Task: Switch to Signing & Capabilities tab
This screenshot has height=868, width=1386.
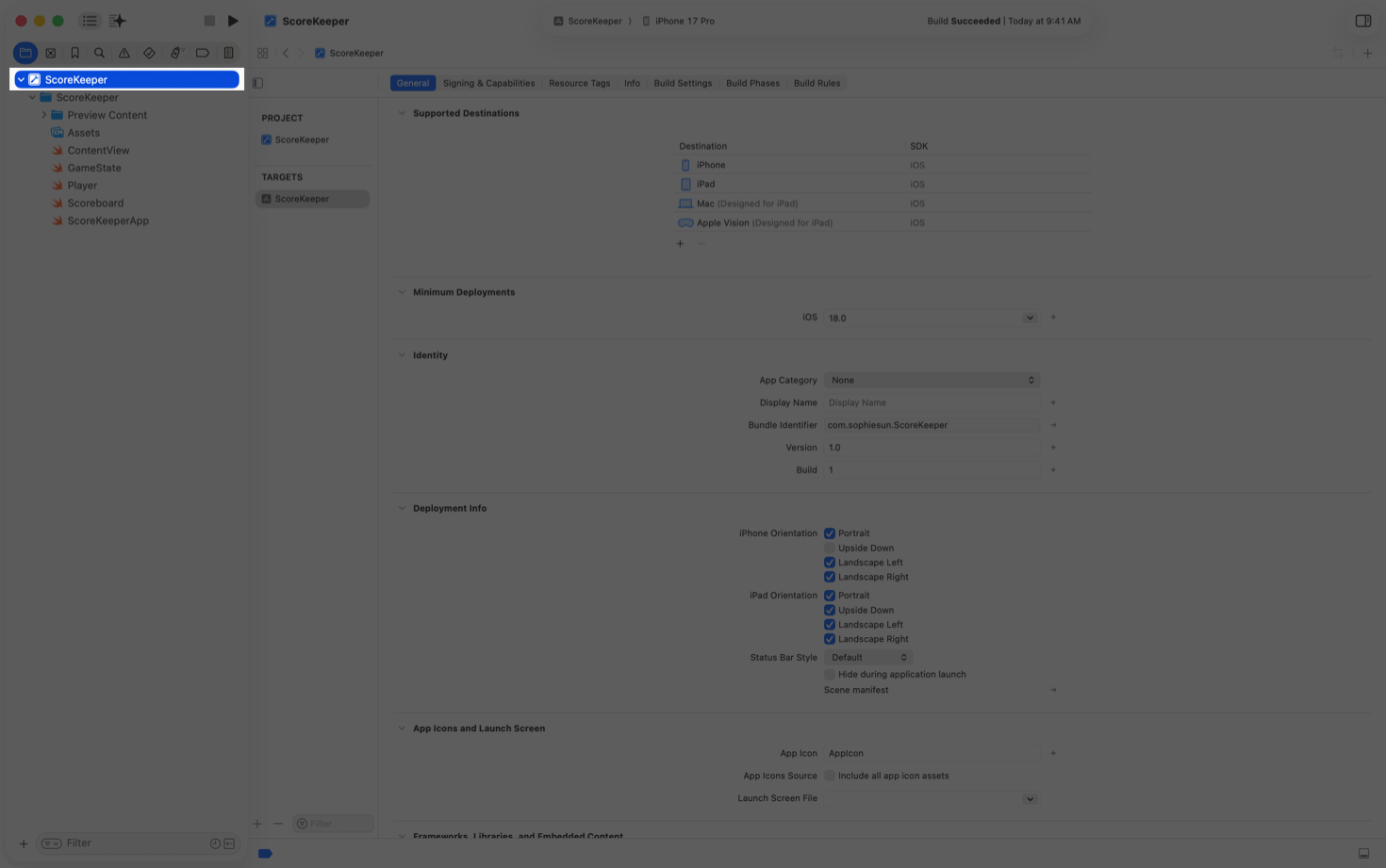Action: click(x=488, y=83)
